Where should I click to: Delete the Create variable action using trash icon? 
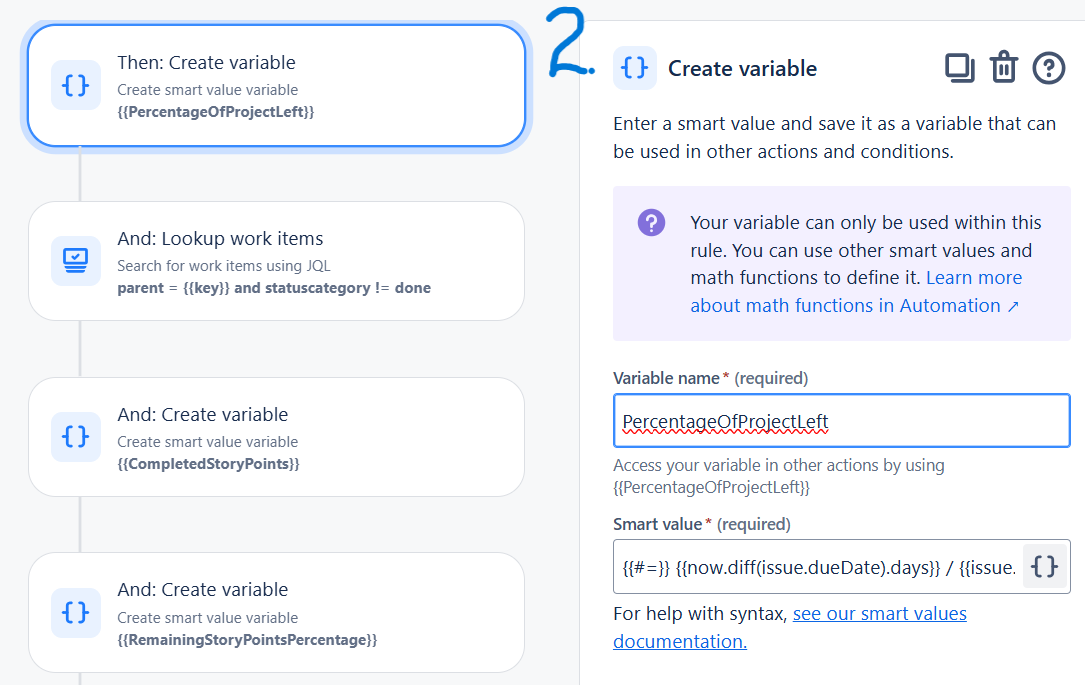coord(1004,68)
